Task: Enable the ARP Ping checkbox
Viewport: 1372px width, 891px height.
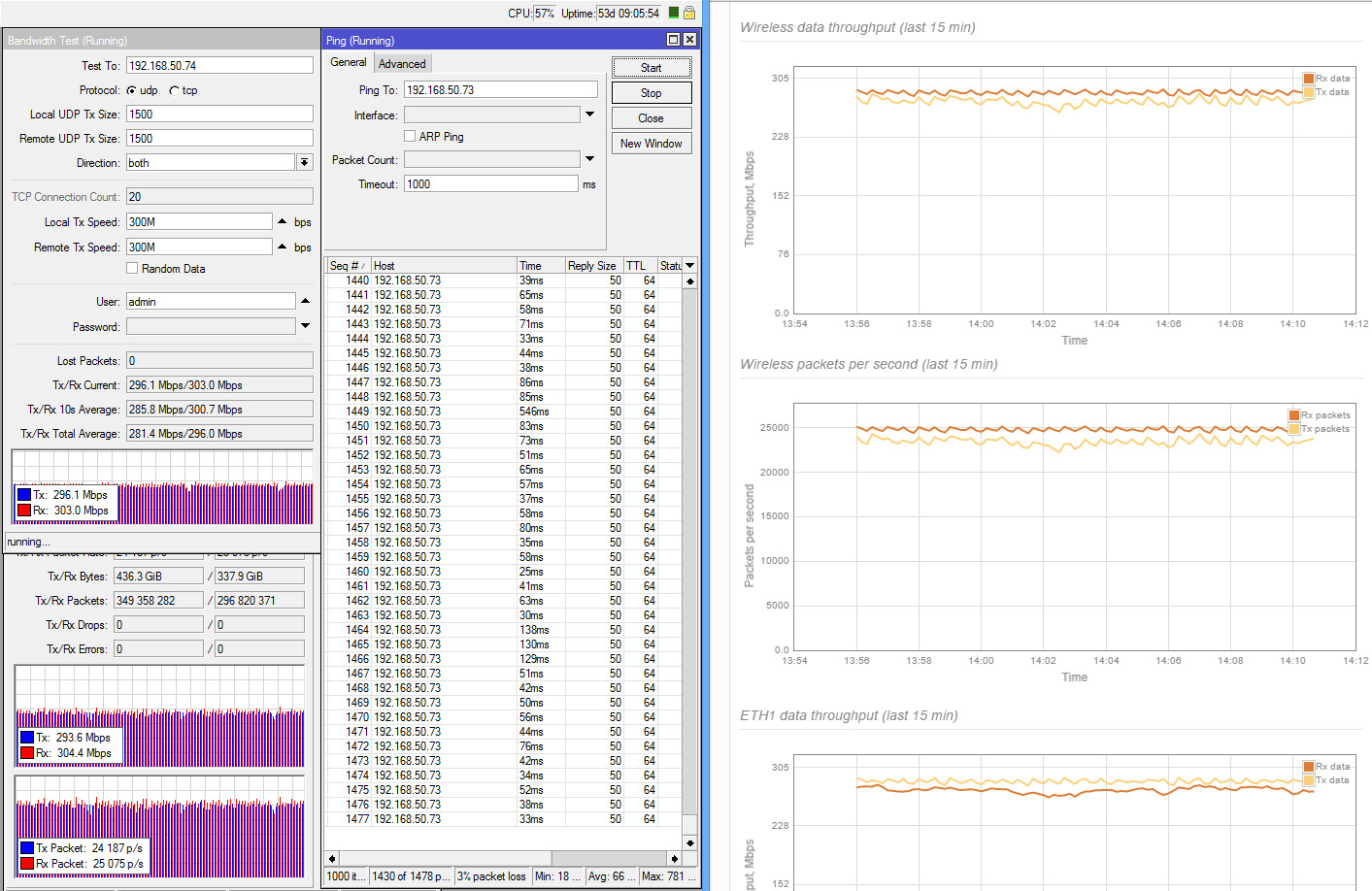Action: (410, 137)
